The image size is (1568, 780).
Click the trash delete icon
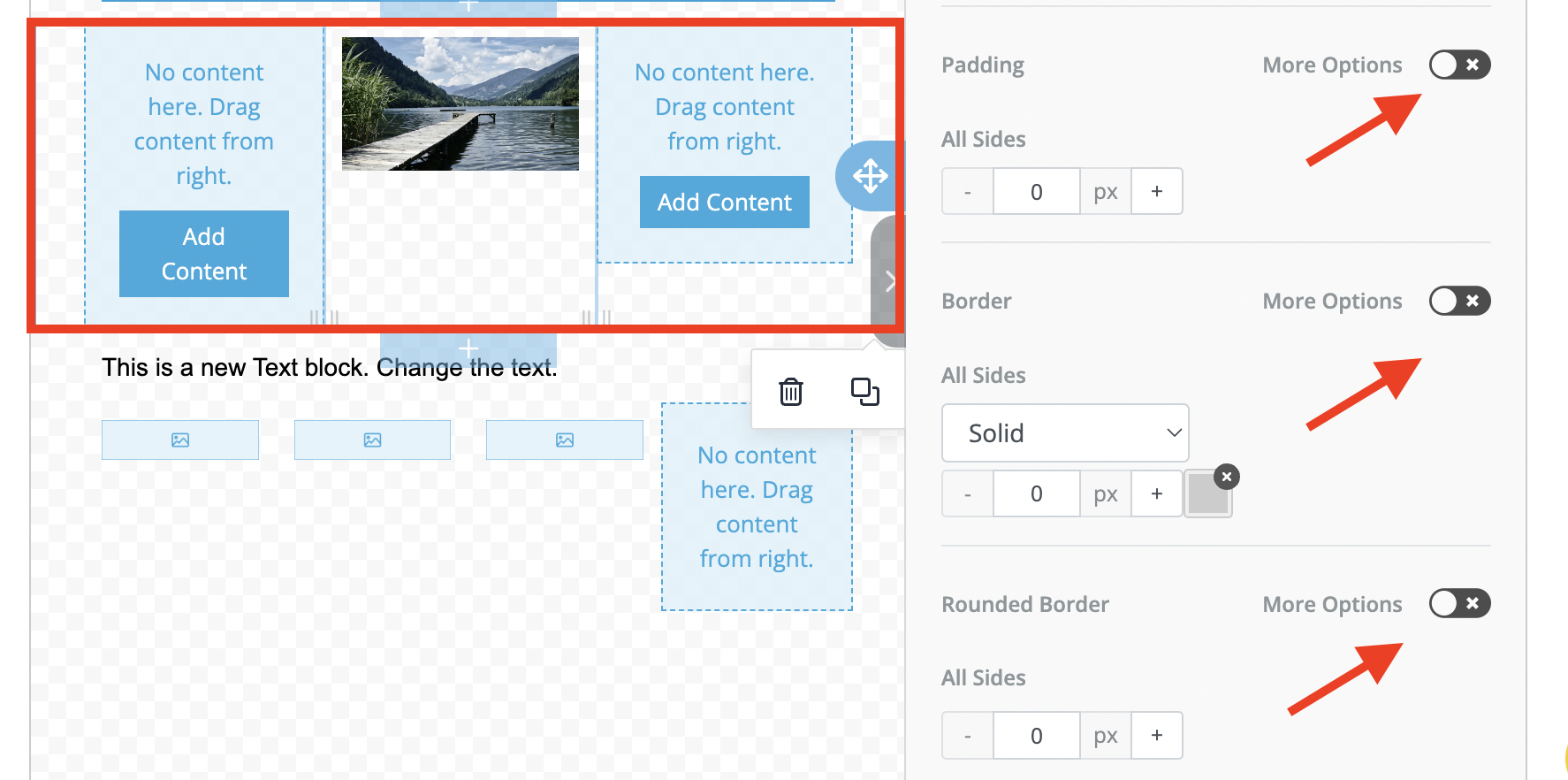(790, 391)
